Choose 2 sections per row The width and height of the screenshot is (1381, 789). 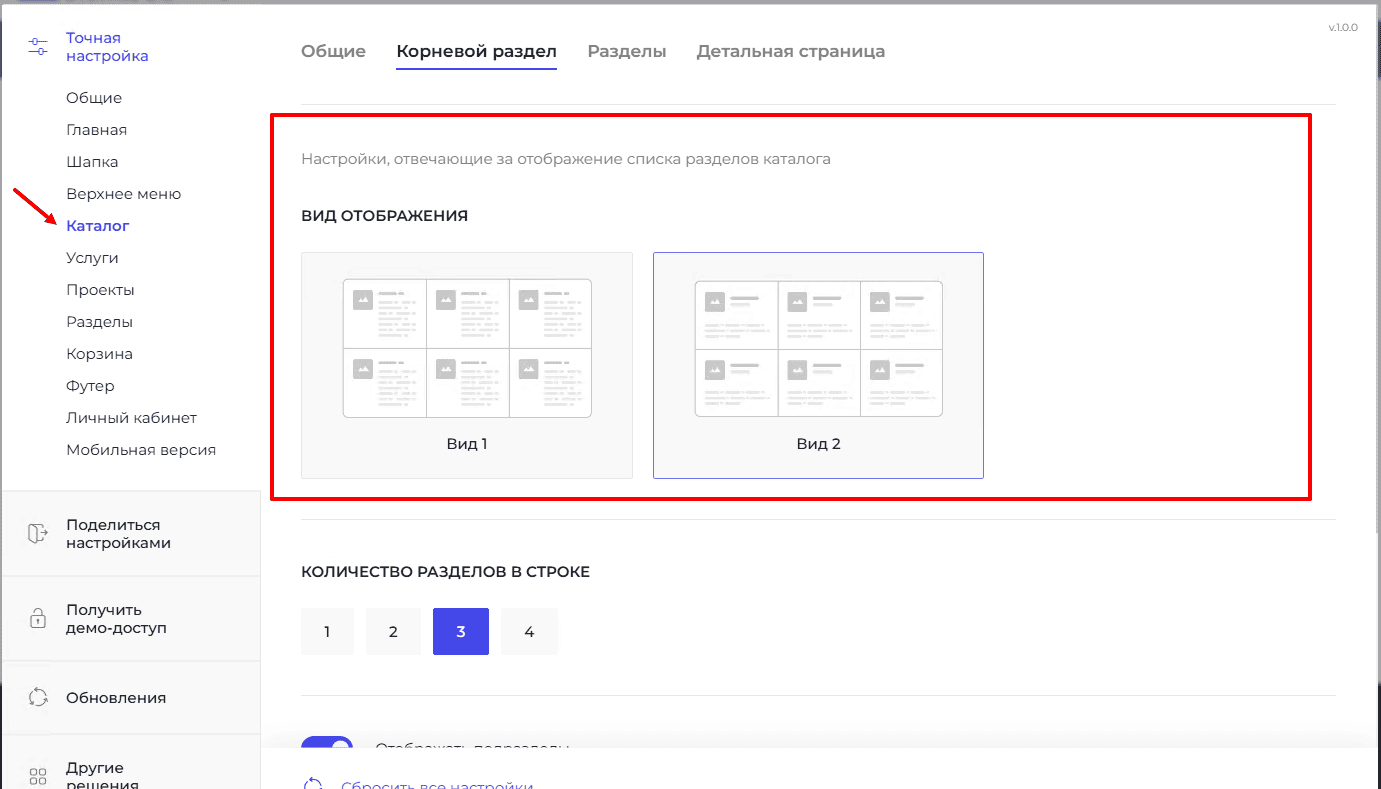tap(393, 632)
